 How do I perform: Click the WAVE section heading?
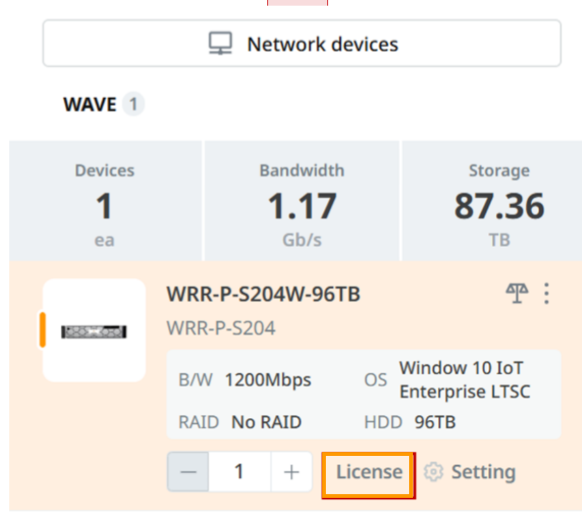[x=90, y=104]
